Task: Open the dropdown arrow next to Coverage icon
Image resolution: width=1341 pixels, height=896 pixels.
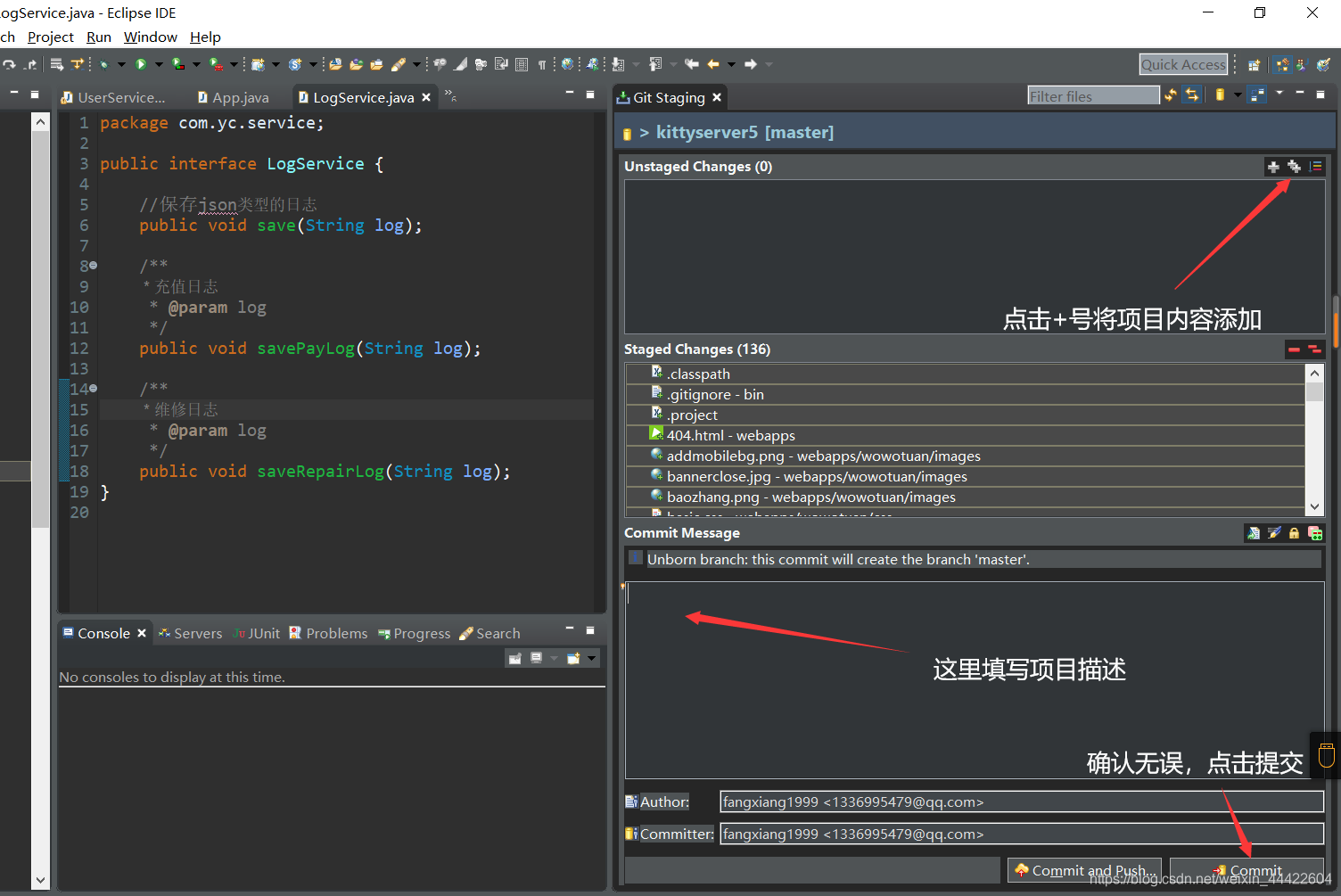Action: pyautogui.click(x=196, y=64)
